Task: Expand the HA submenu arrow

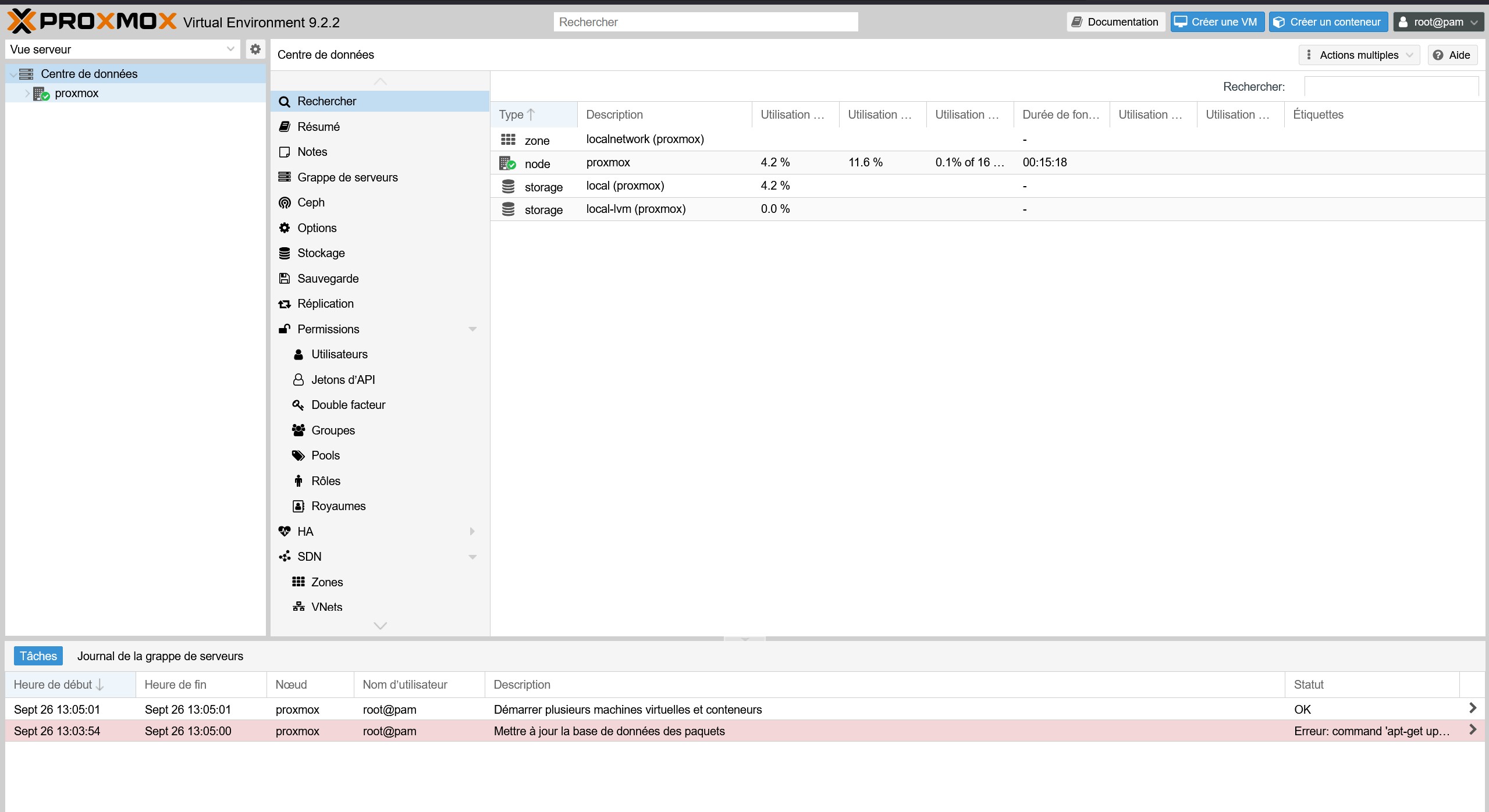Action: coord(472,532)
